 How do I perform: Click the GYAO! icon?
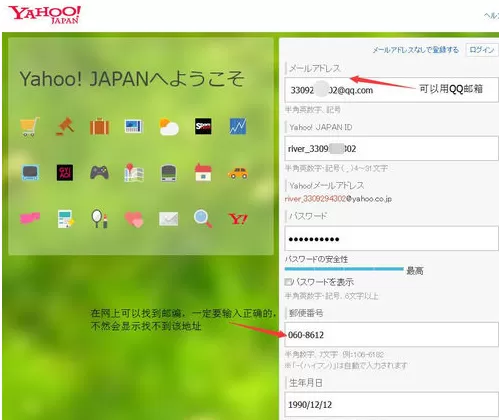tap(65, 173)
